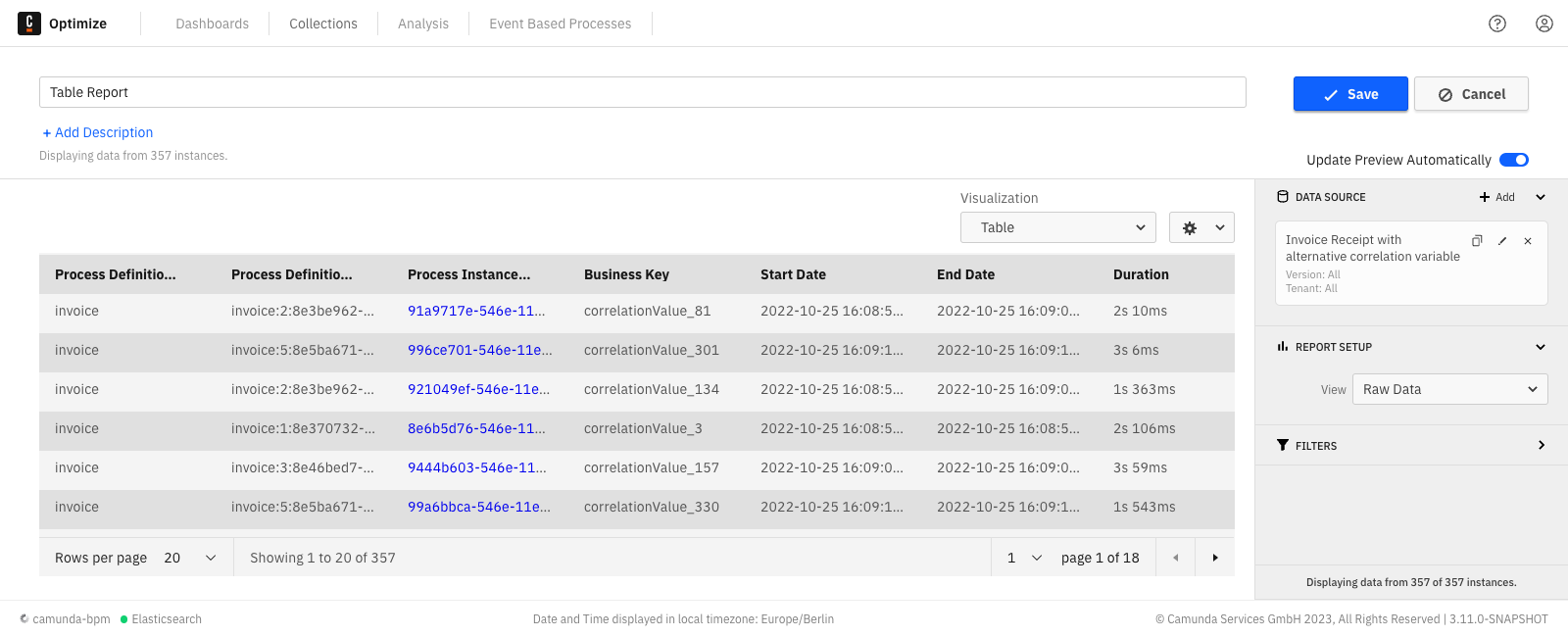1568x637 pixels.
Task: Click the 1s 543ms duration cell
Action: click(1145, 507)
